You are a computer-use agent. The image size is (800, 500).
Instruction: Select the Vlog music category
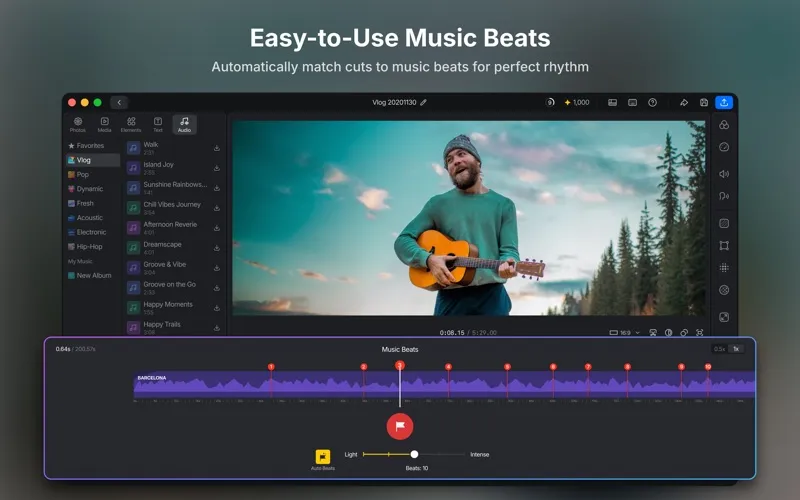(x=92, y=160)
